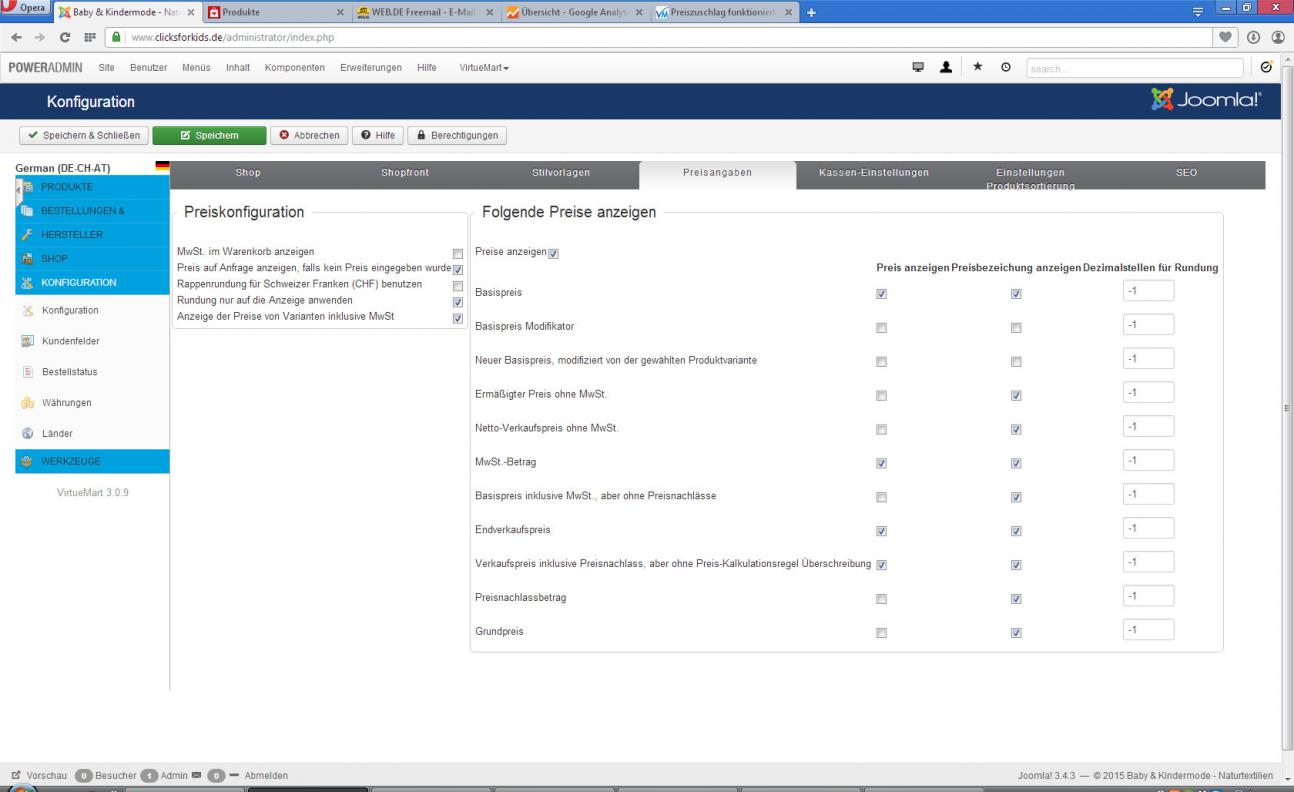Uncheck the Basispreis 'Preis anzeigen' checkbox
Viewport: 1294px width, 792px height.
pos(881,294)
